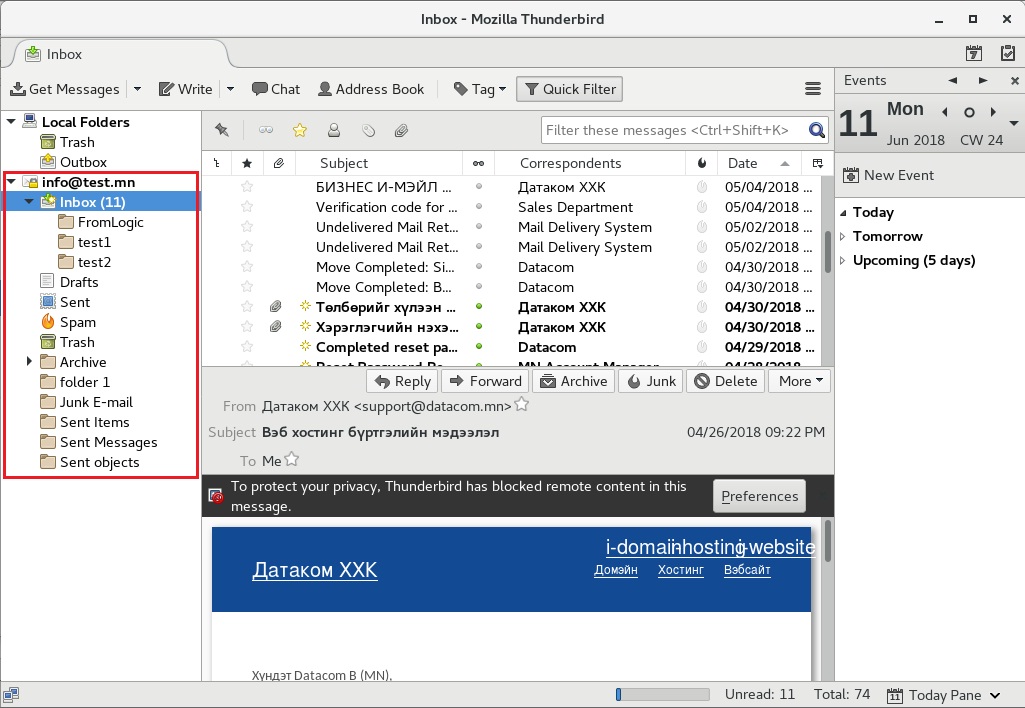1025x708 pixels.
Task: Open the Tasks tab icon
Action: tap(1007, 54)
